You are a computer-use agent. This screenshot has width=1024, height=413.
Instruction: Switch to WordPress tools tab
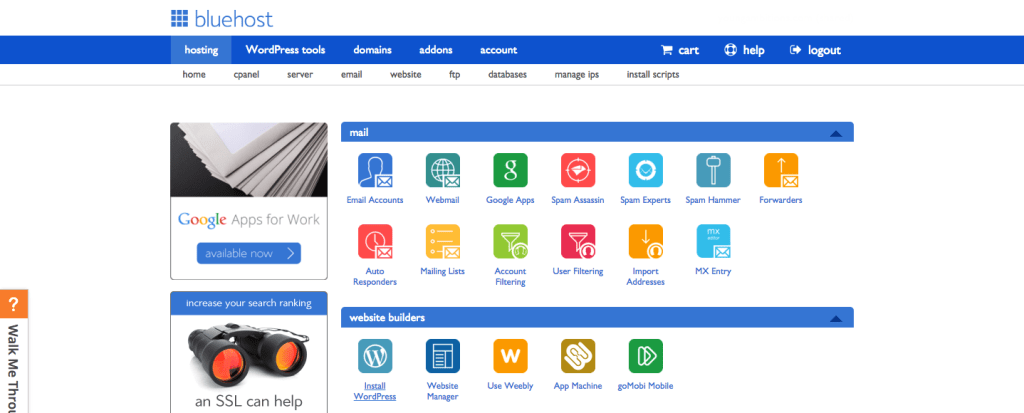point(285,50)
